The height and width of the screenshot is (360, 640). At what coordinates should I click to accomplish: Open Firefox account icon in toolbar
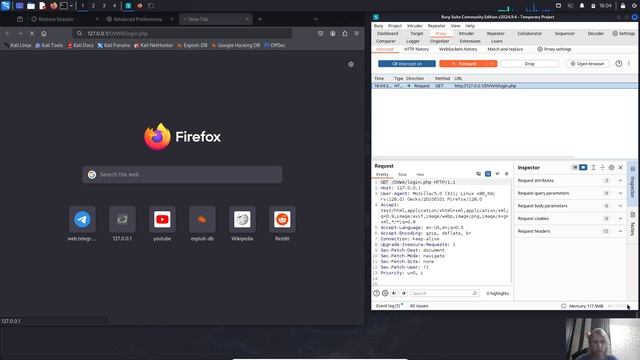click(333, 33)
